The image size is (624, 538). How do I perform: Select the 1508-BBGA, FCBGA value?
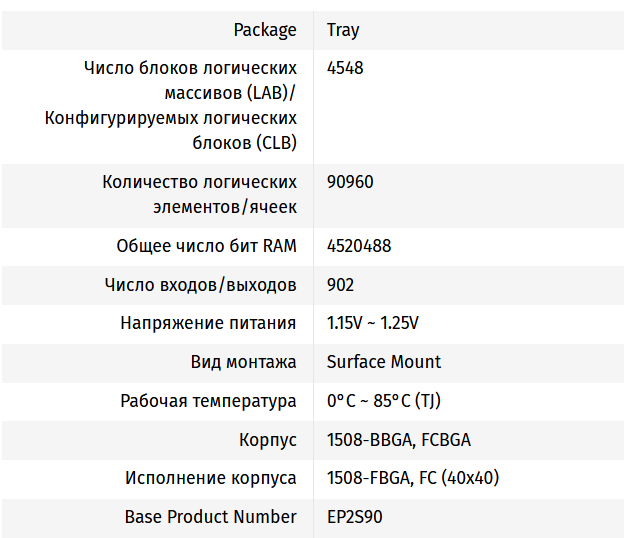click(398, 440)
